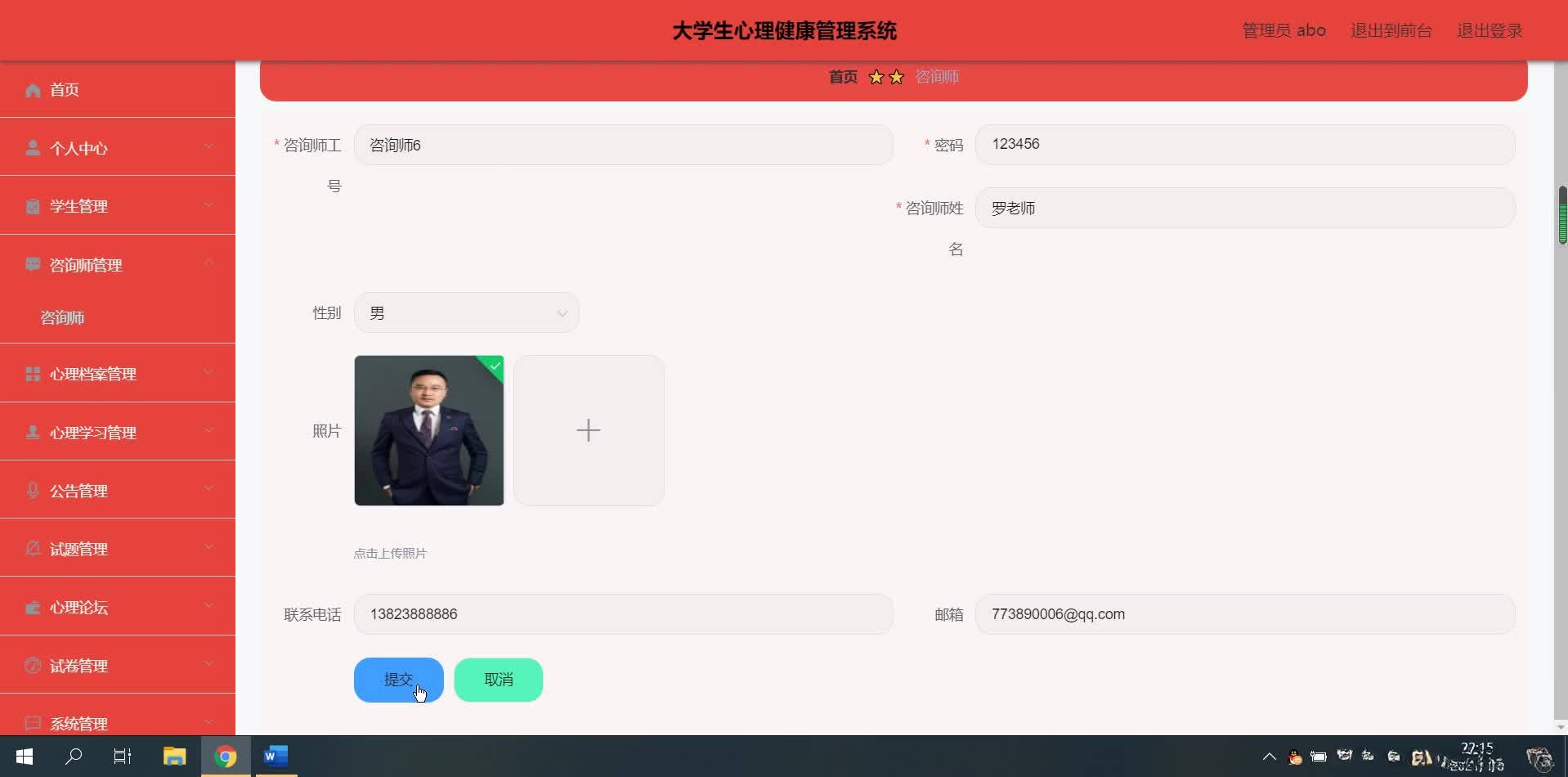1568x777 pixels.
Task: Select the 公告管理 microphone icon
Action: [x=32, y=491]
